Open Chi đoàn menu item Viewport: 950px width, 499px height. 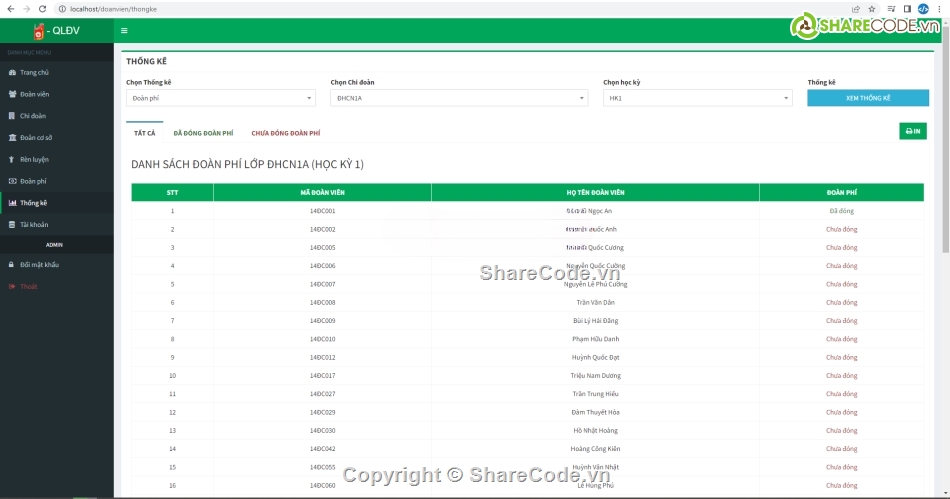[57, 116]
